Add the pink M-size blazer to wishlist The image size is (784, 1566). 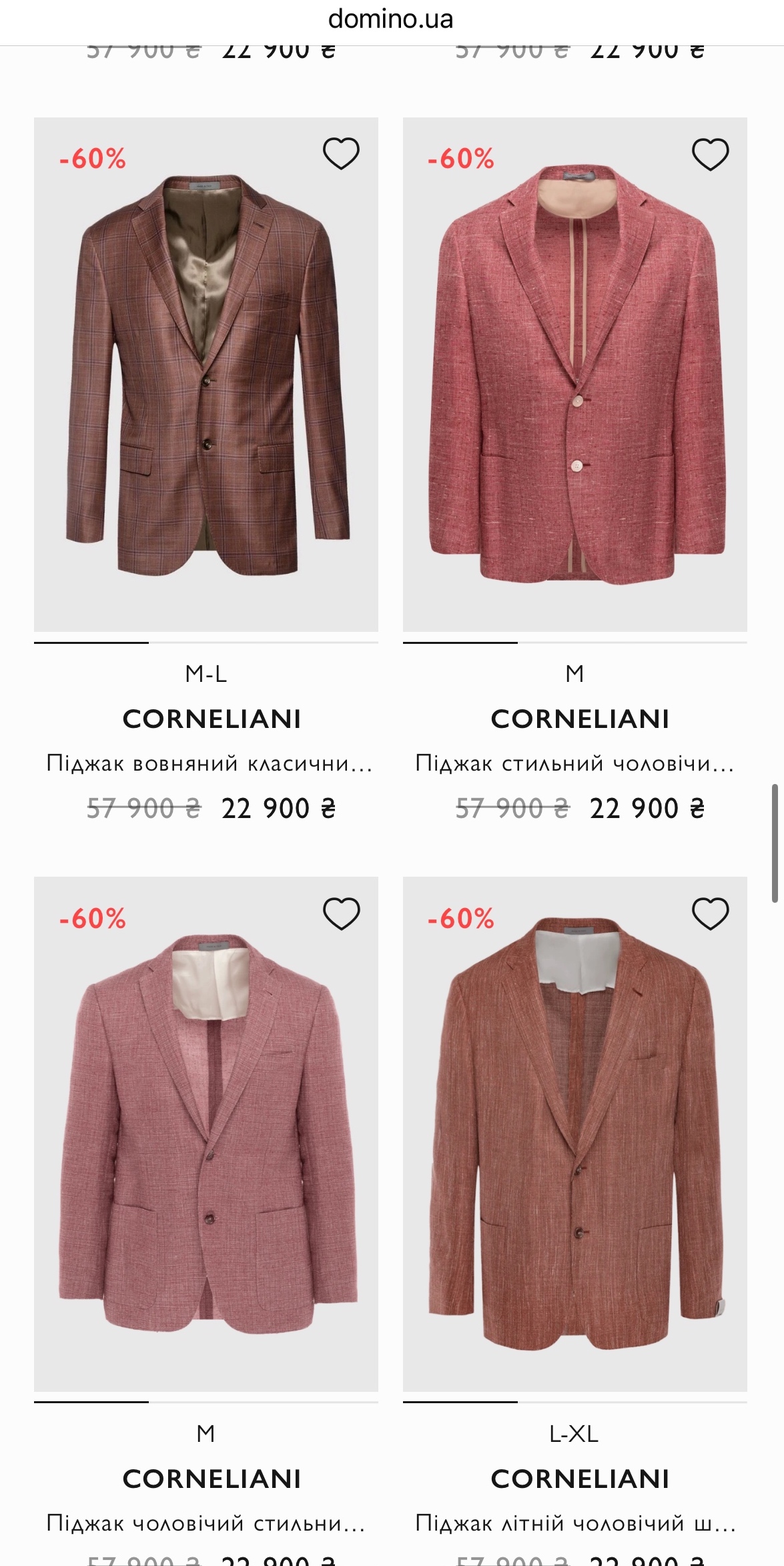pyautogui.click(x=341, y=914)
